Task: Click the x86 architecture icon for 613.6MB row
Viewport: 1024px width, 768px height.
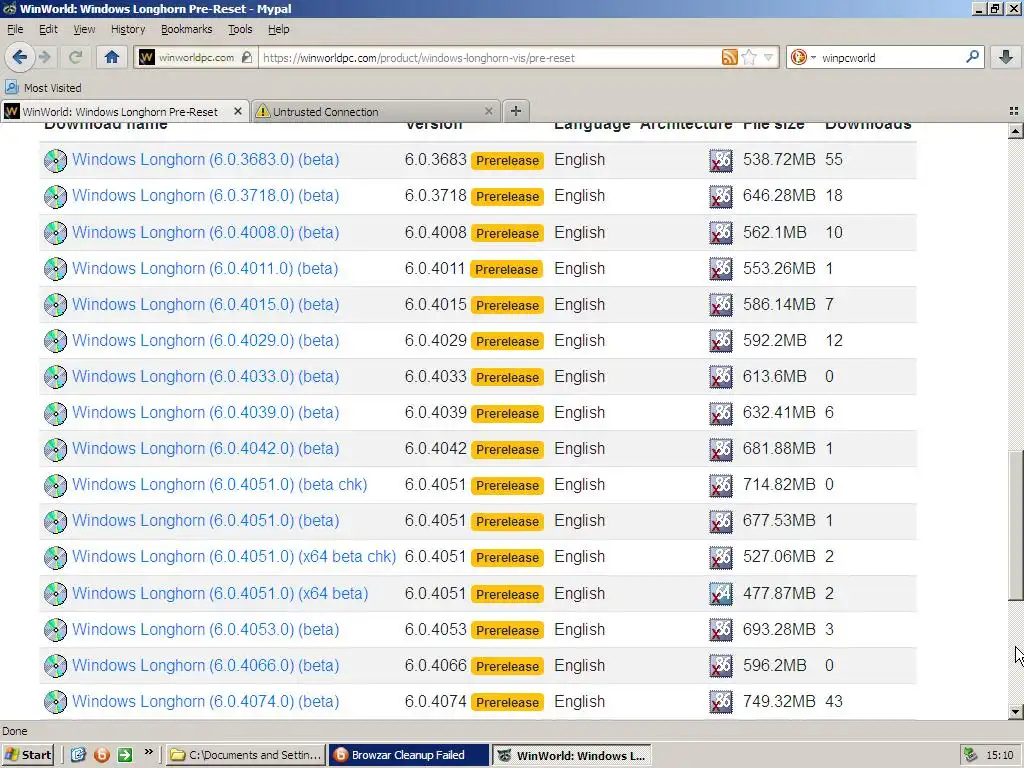Action: [x=721, y=377]
